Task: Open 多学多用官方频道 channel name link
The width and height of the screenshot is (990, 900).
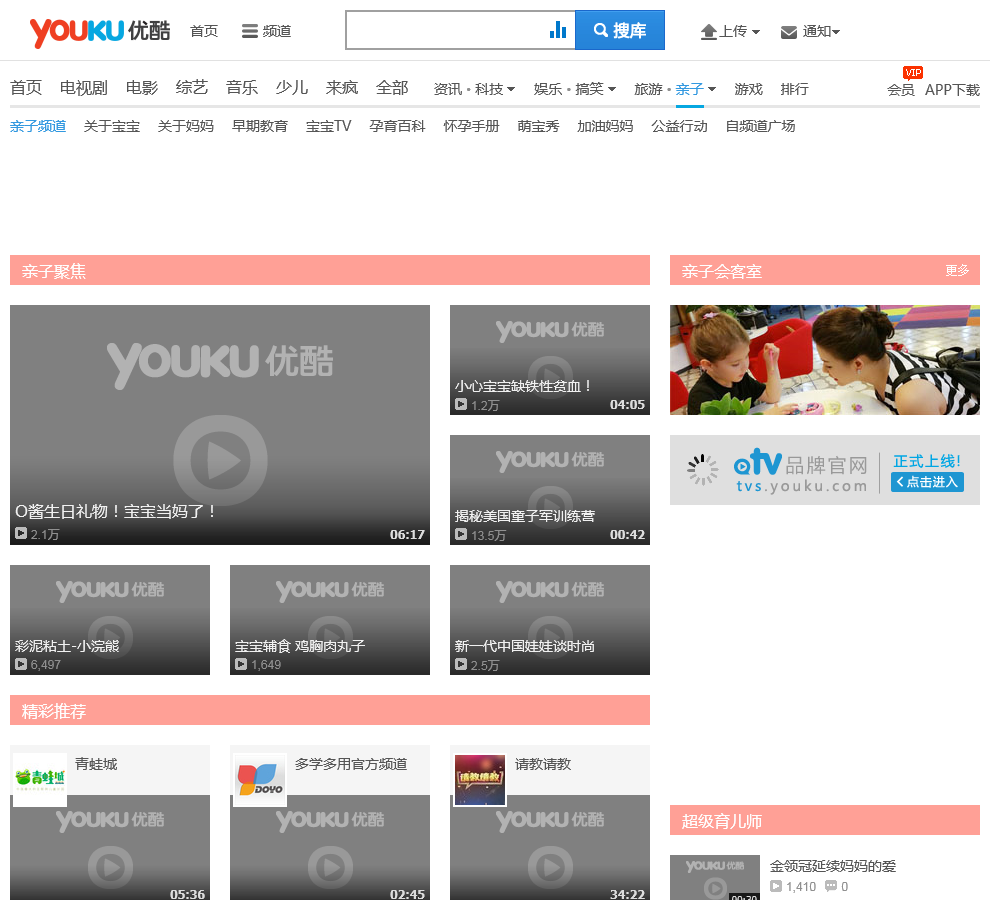Action: click(x=351, y=764)
